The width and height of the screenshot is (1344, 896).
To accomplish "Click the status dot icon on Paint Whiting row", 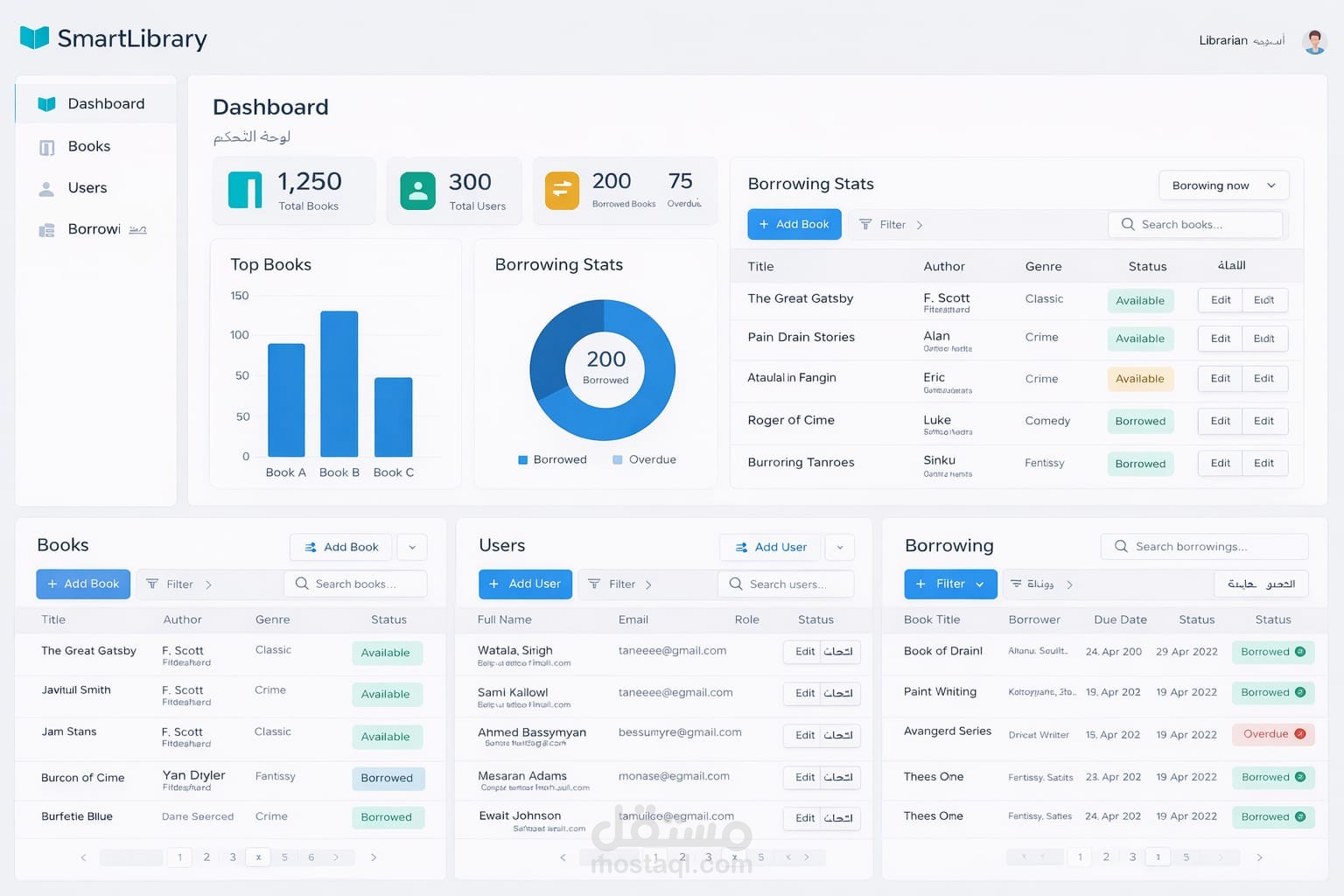I will tap(1300, 692).
